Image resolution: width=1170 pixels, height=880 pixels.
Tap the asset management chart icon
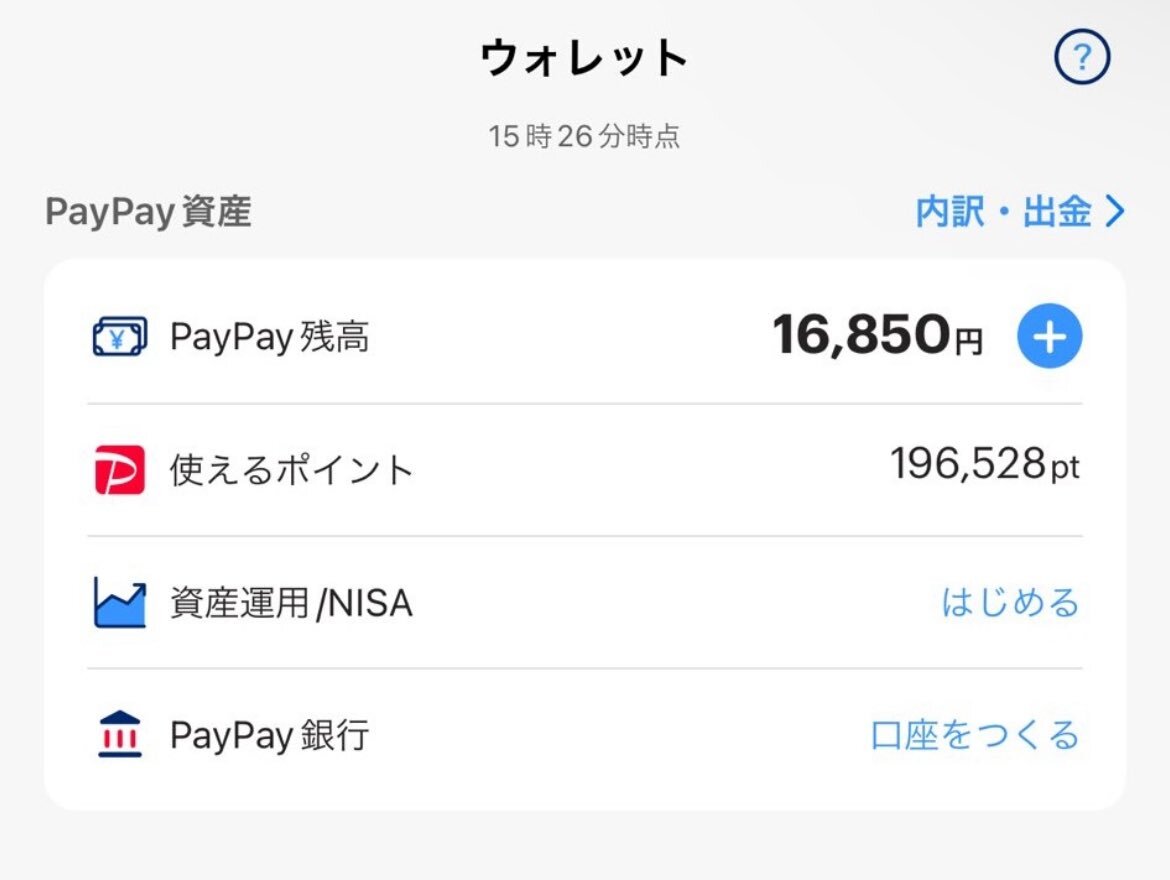click(x=119, y=602)
